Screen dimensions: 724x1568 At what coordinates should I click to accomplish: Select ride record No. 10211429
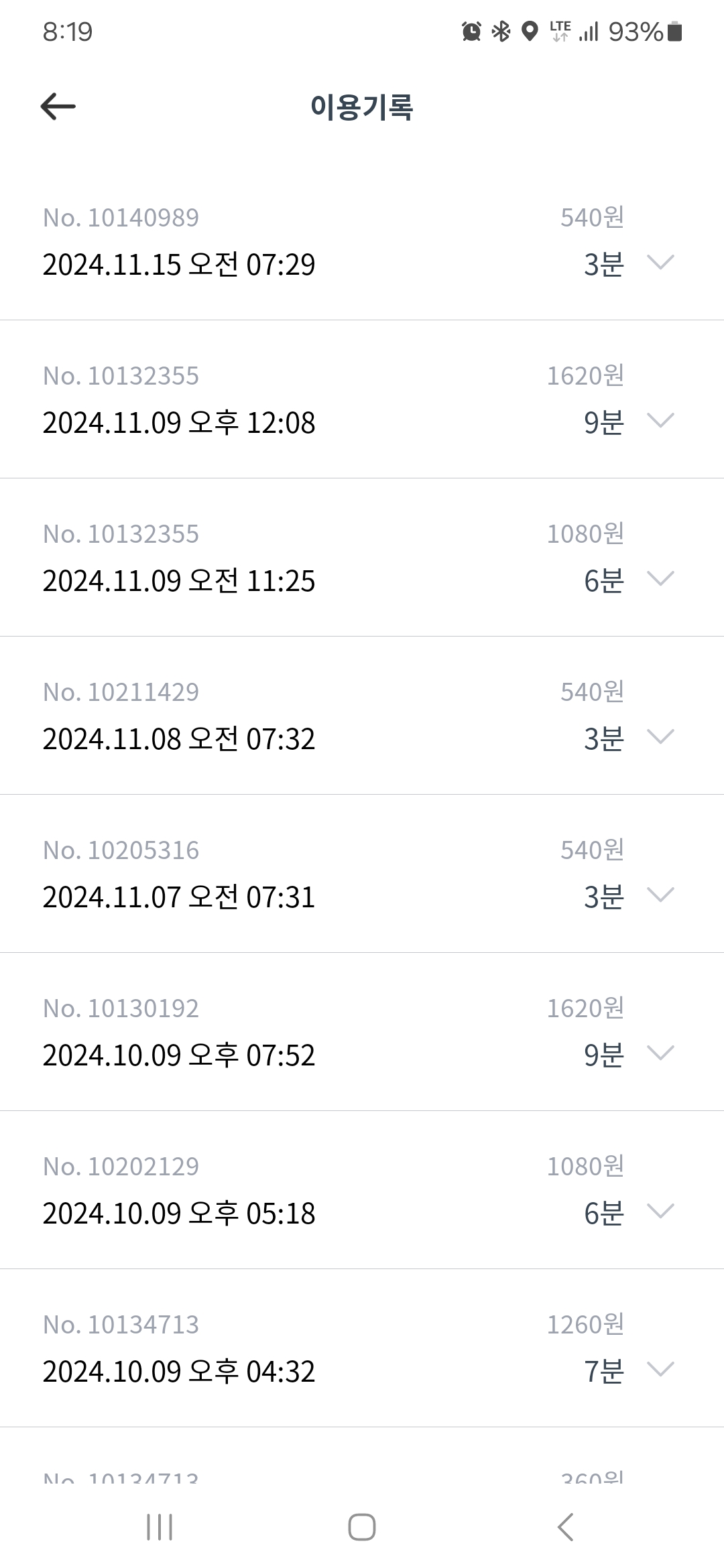[121, 692]
